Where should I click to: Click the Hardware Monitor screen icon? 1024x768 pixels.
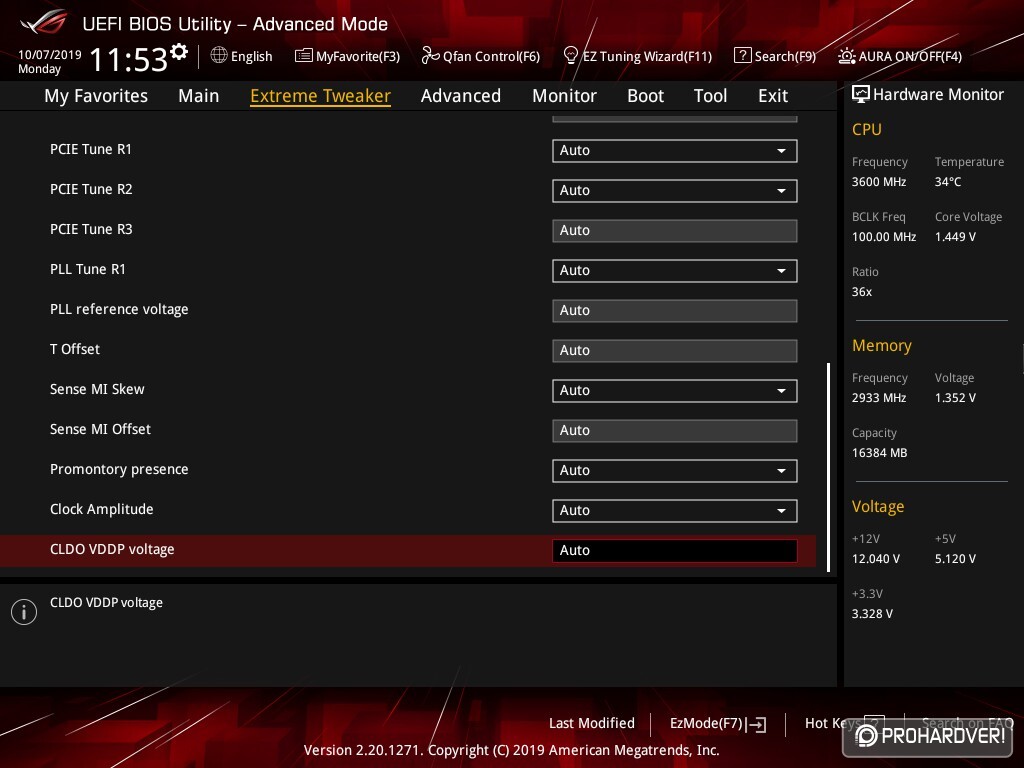point(860,94)
